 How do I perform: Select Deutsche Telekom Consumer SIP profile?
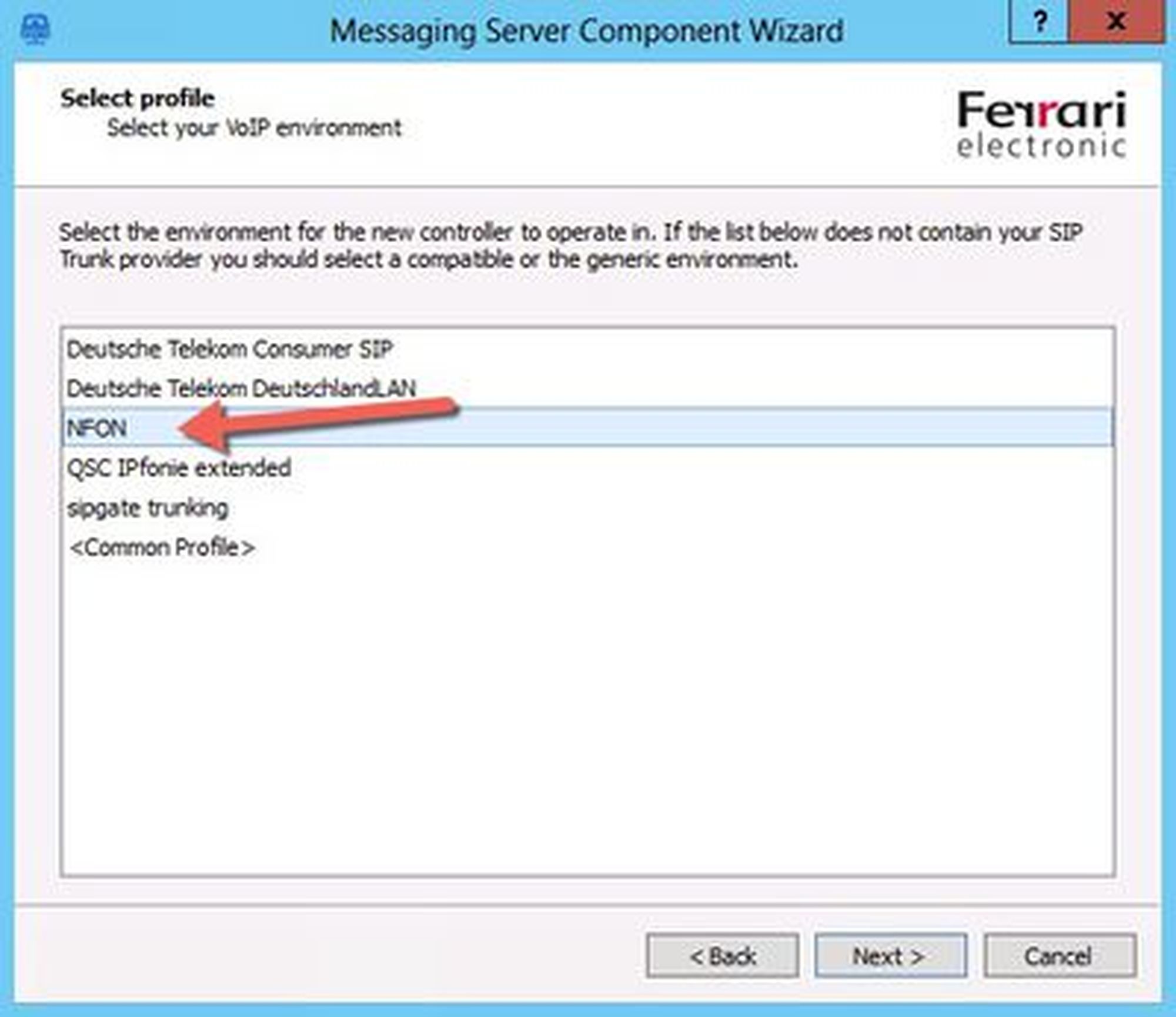(229, 350)
